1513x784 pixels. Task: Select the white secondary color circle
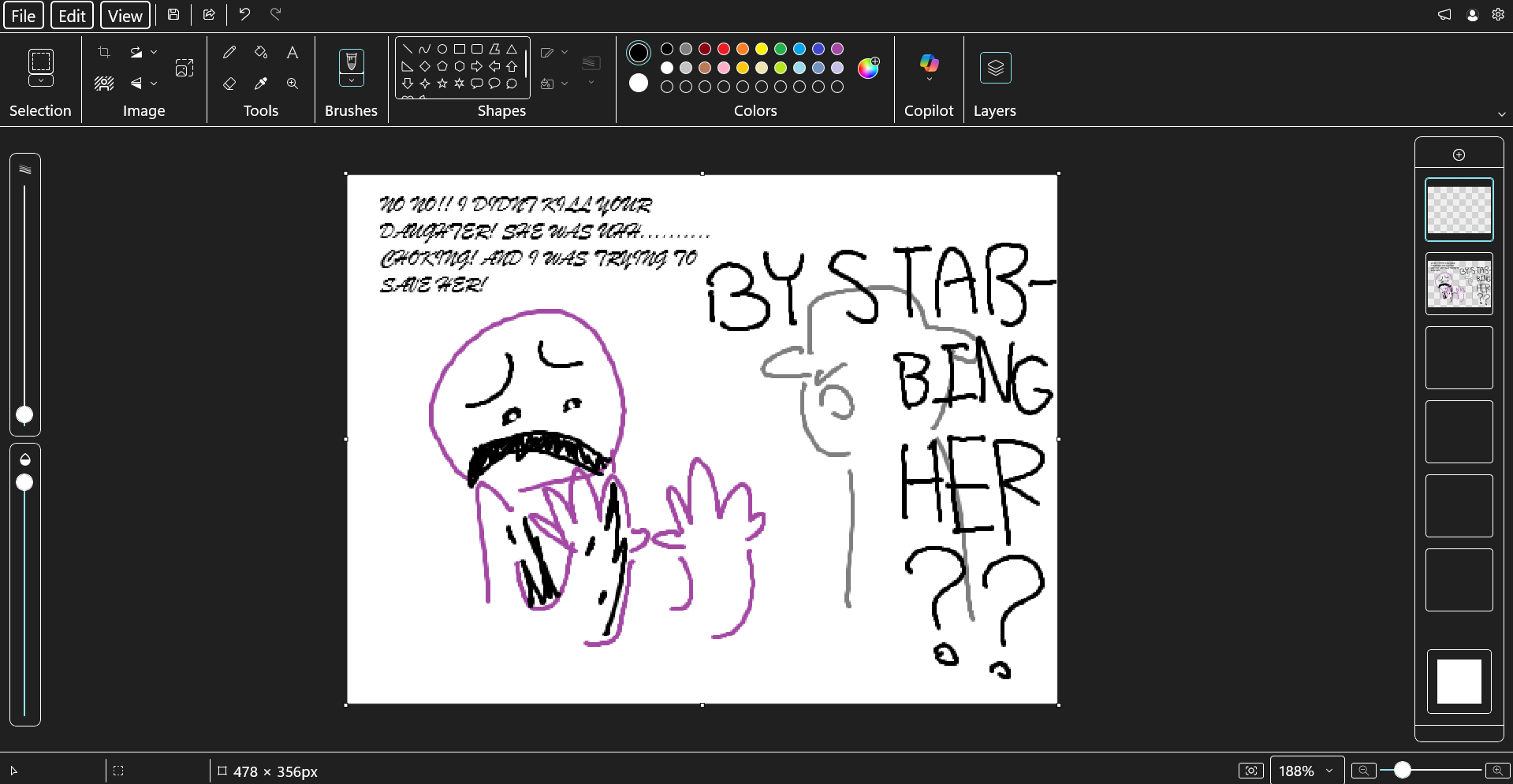[x=639, y=83]
